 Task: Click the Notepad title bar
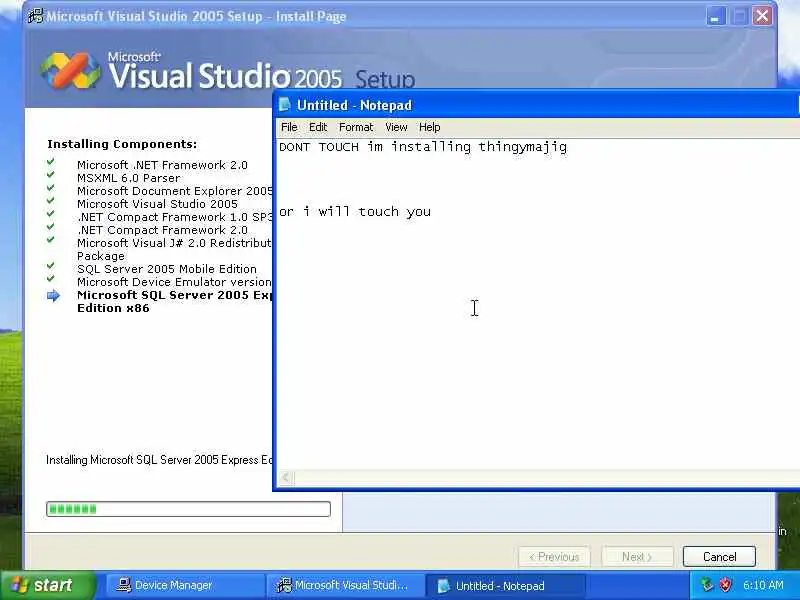pos(538,105)
